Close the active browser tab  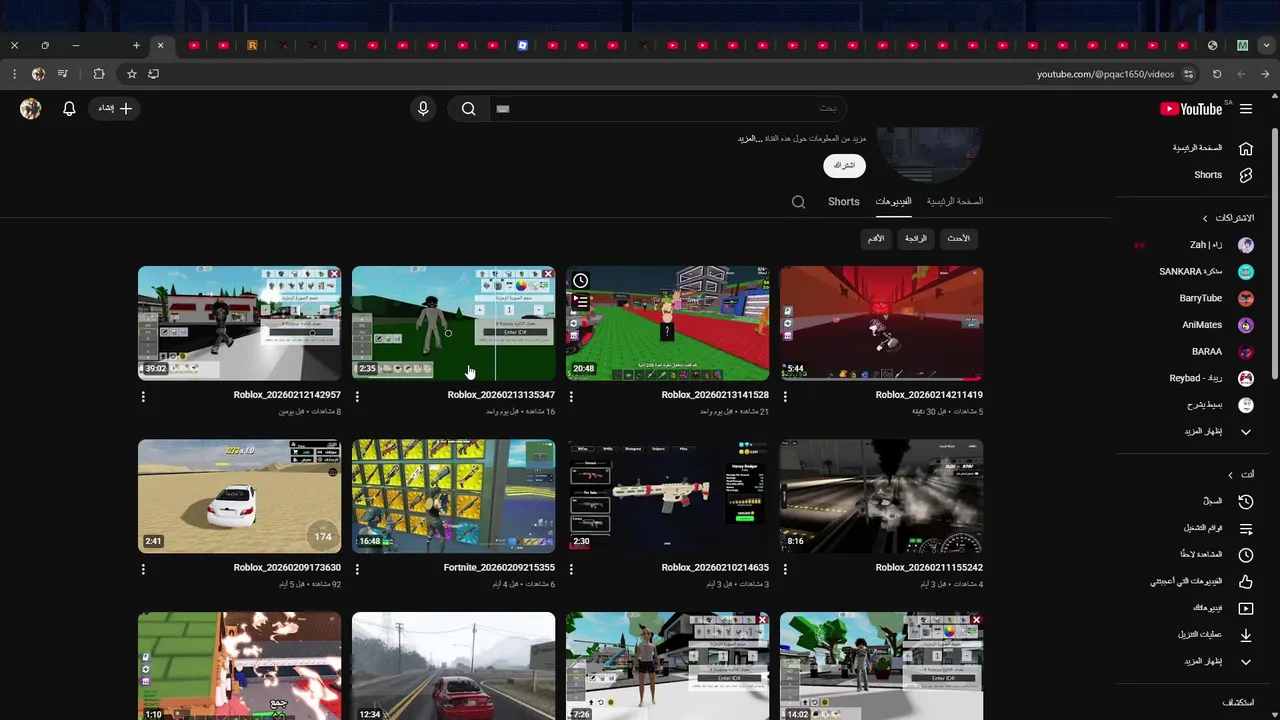click(160, 45)
